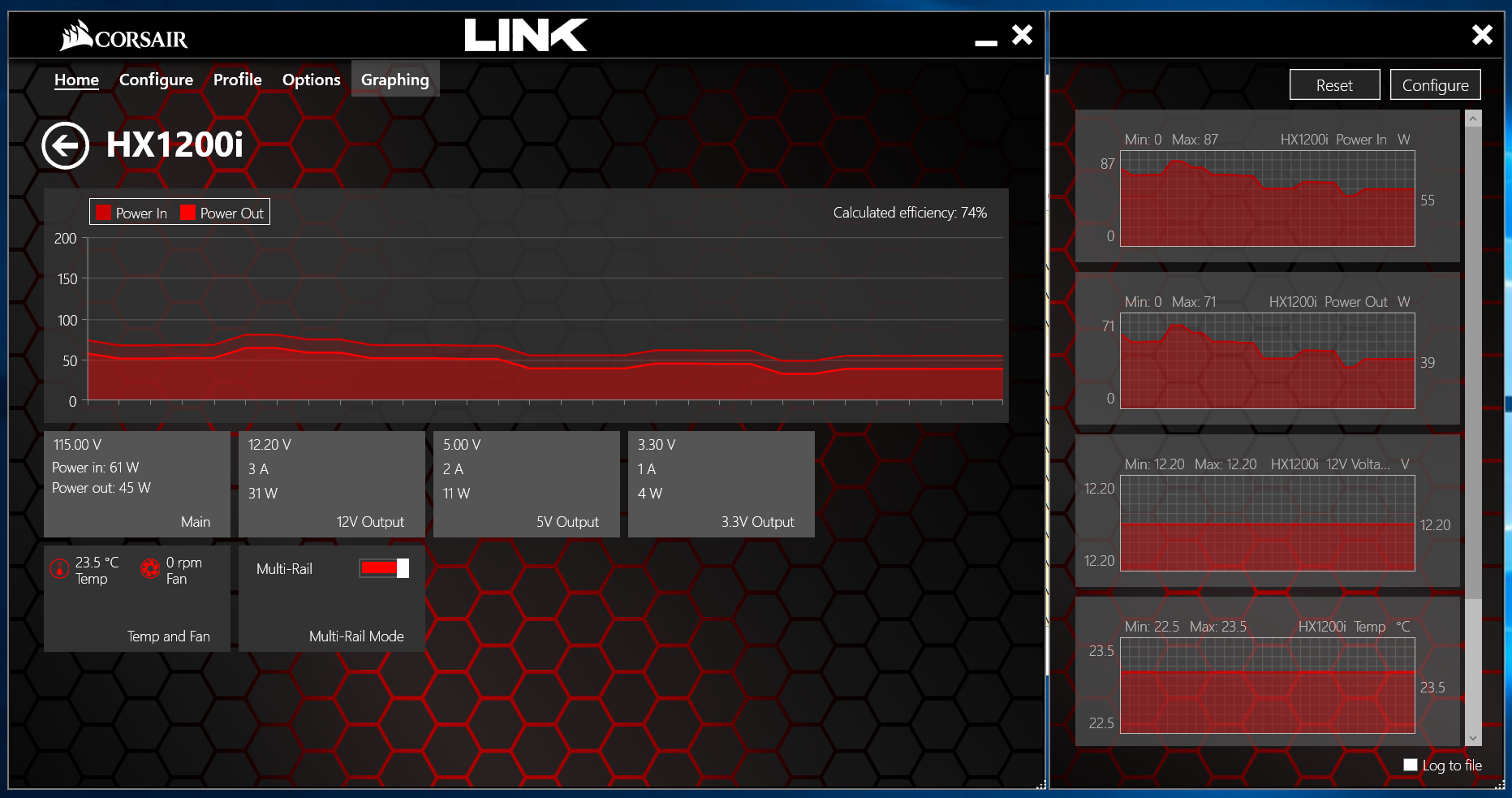Click the temperature thermometer icon
Viewport: 1512px width, 798px height.
coord(59,568)
